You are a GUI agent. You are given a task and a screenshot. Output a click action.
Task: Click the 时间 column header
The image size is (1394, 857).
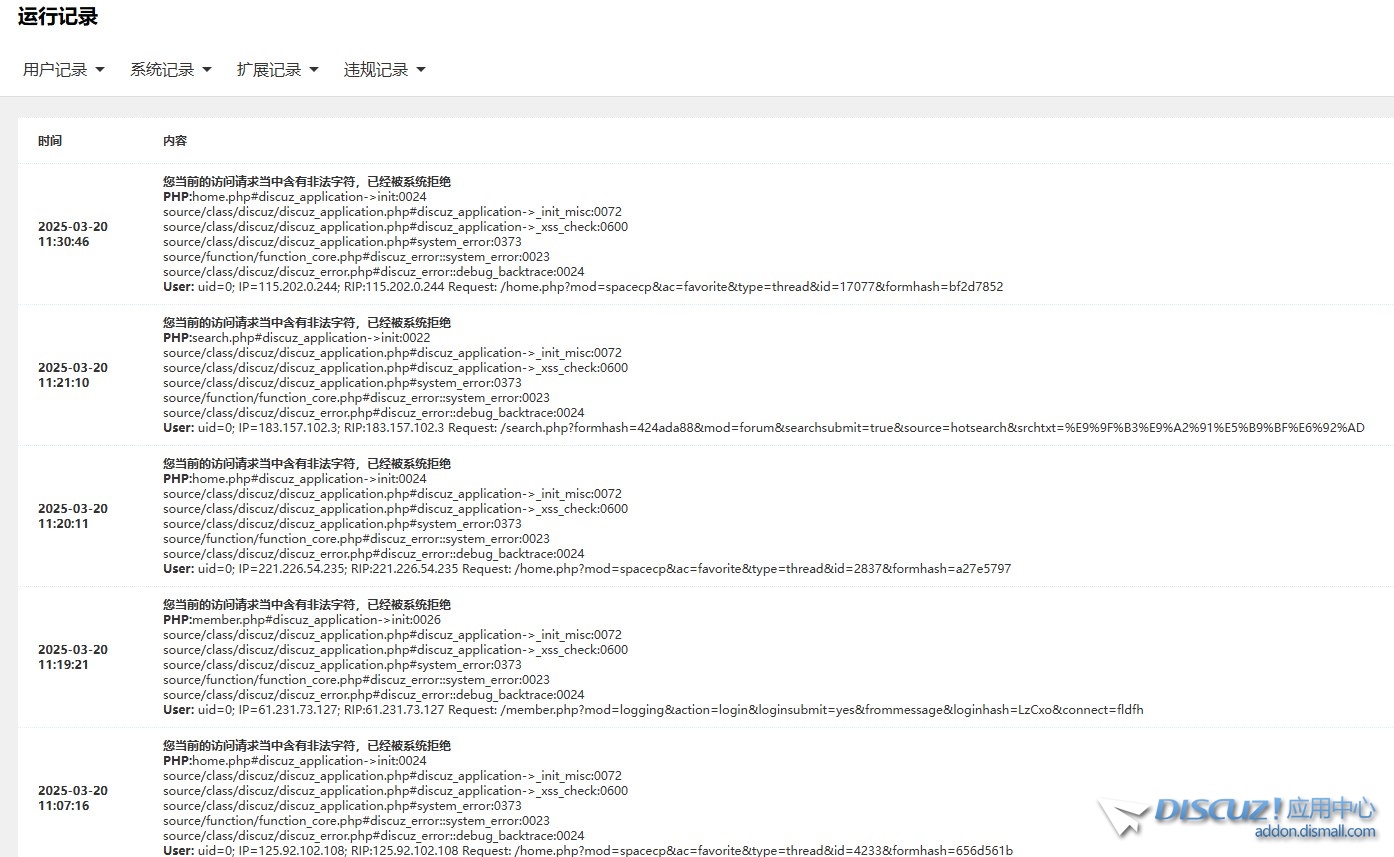50,141
